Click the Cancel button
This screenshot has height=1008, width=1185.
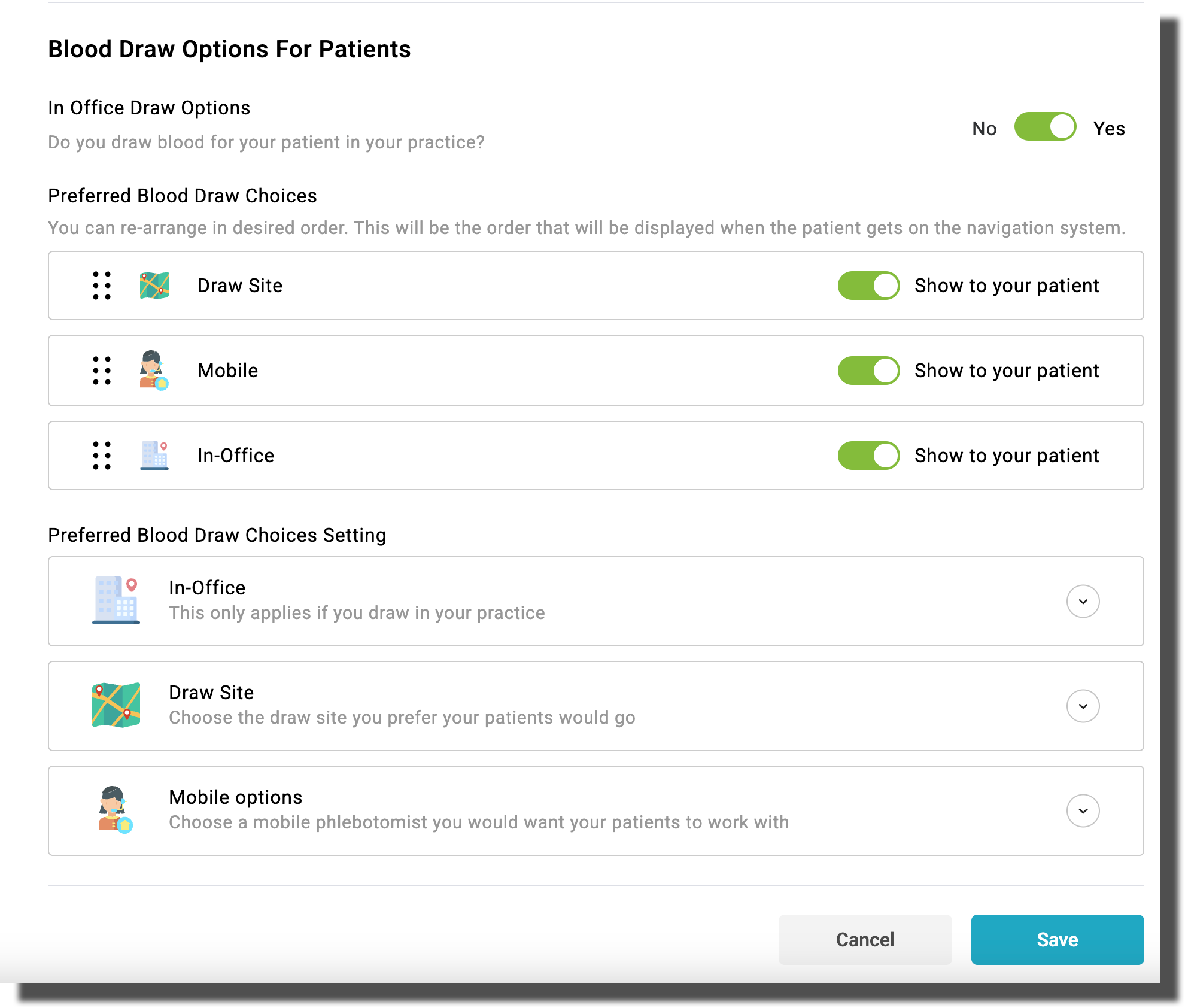865,939
